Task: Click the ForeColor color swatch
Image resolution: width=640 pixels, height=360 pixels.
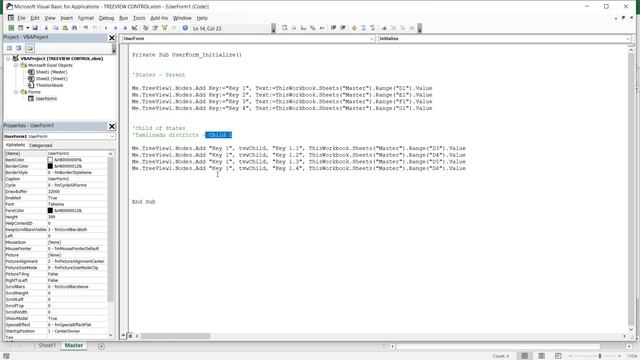Action: [50, 211]
